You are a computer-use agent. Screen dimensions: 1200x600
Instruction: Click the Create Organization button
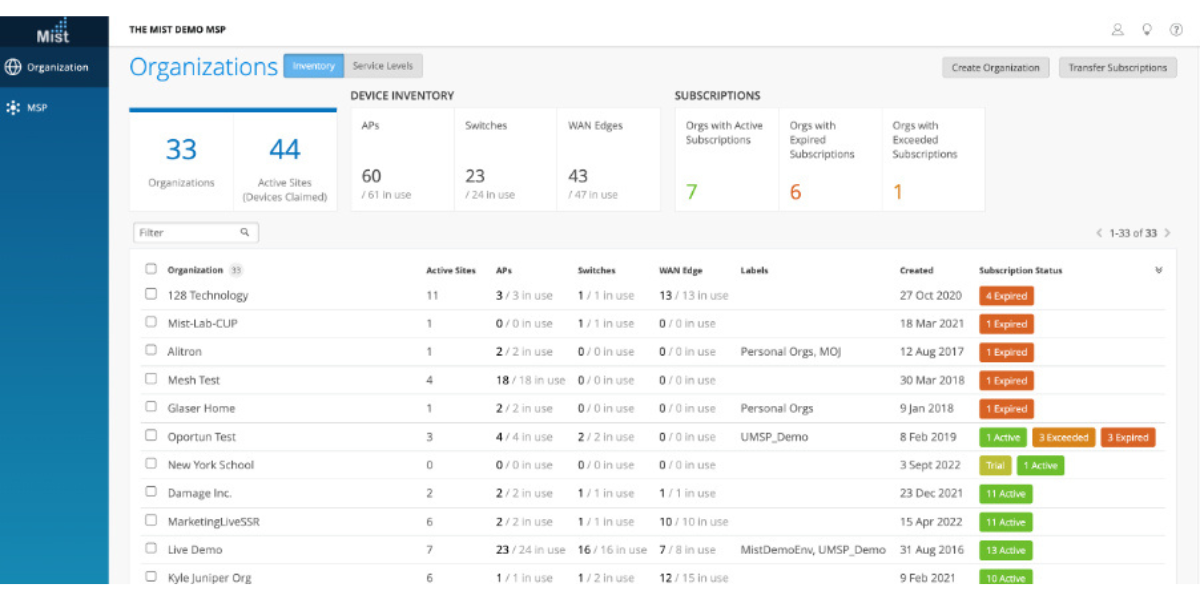(x=995, y=68)
